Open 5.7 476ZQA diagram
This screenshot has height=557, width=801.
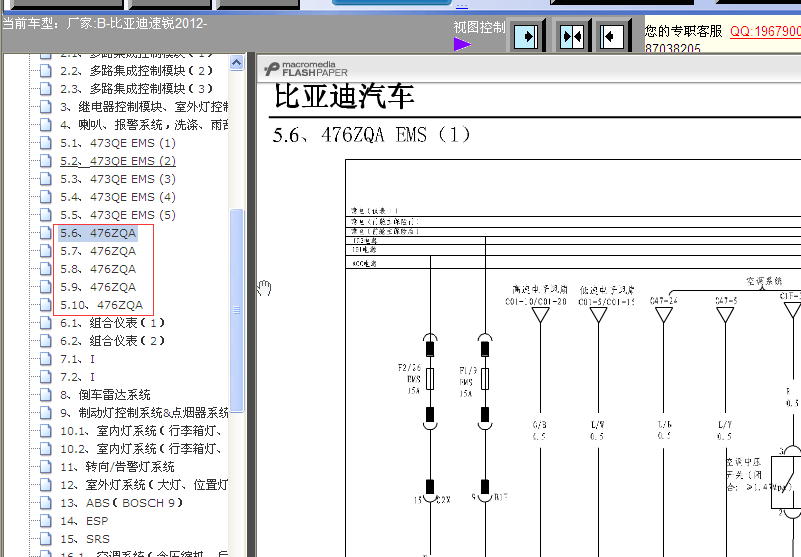[x=98, y=251]
